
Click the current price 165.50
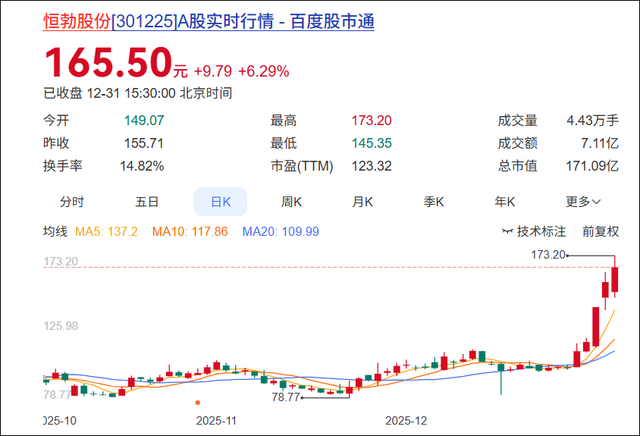108,62
